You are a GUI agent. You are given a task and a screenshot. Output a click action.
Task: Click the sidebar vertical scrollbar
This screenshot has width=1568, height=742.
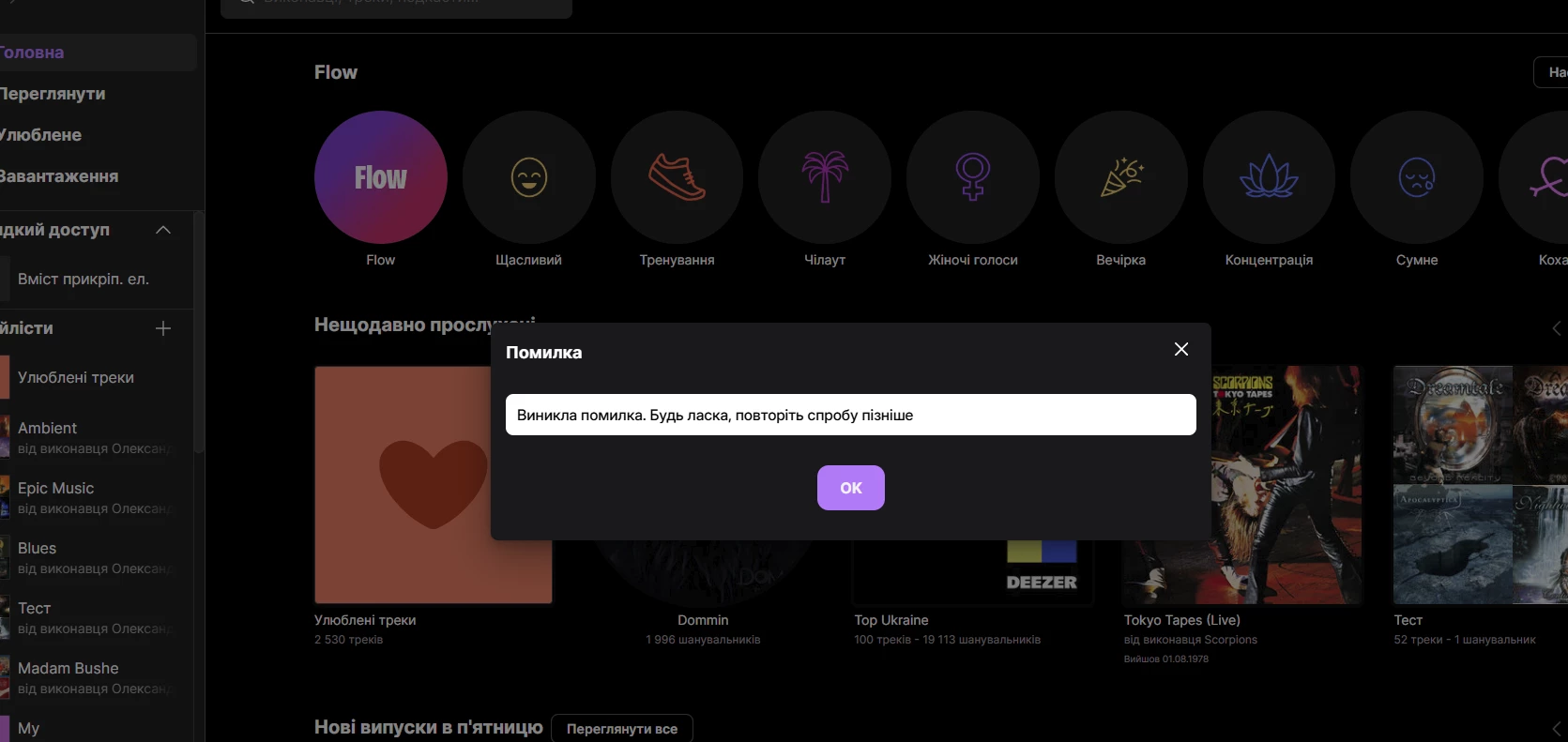tap(198, 333)
